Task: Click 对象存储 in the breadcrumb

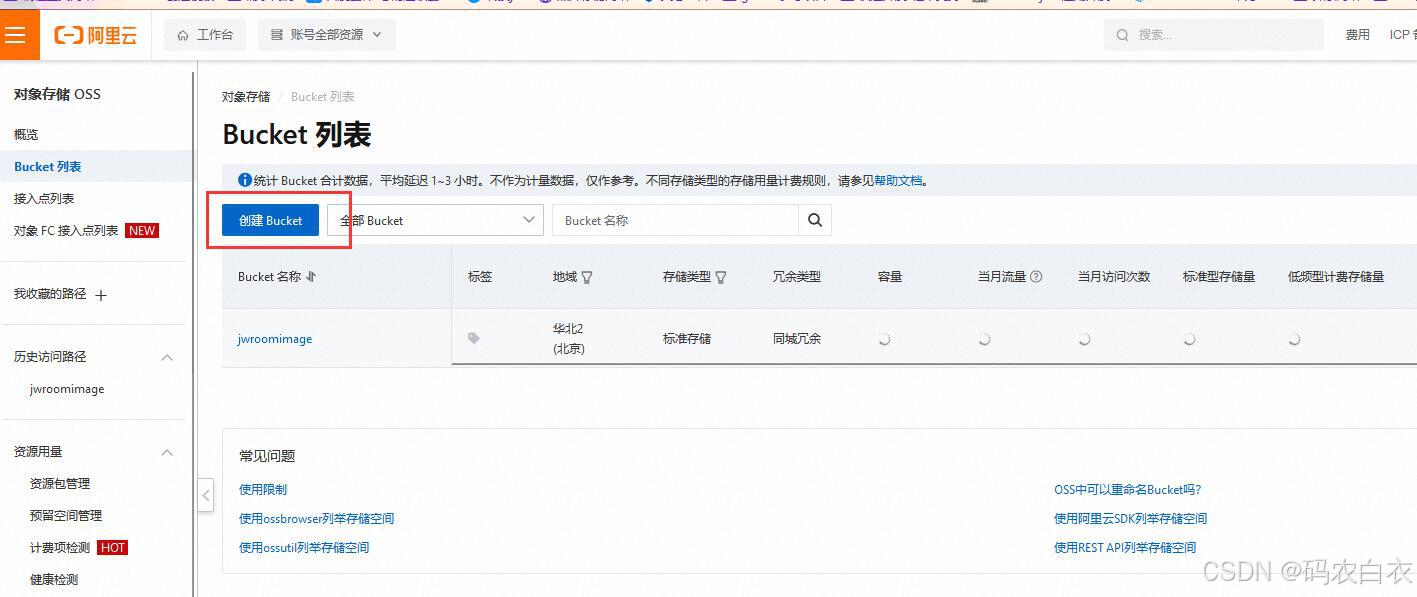Action: coord(246,97)
